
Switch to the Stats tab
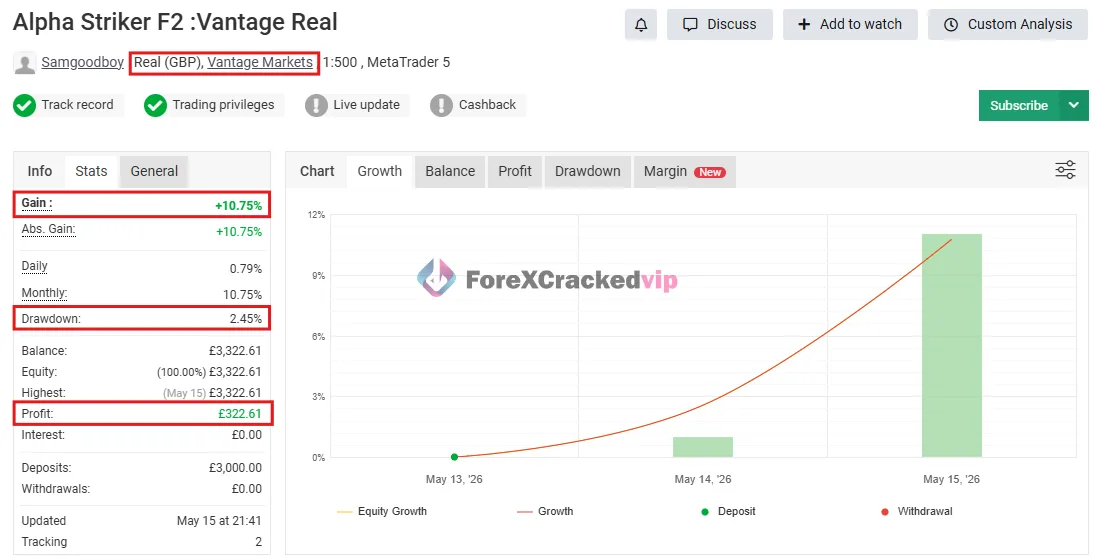[91, 171]
